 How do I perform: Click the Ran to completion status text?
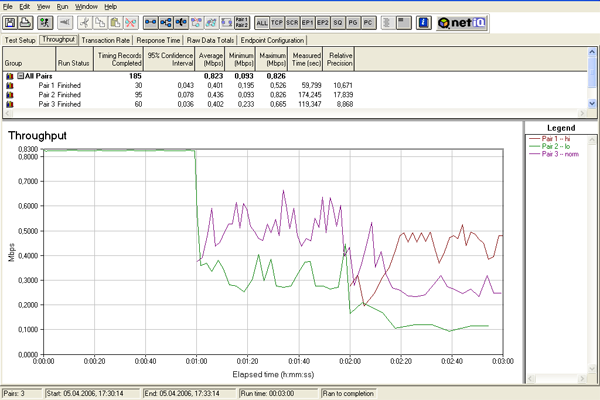(348, 393)
